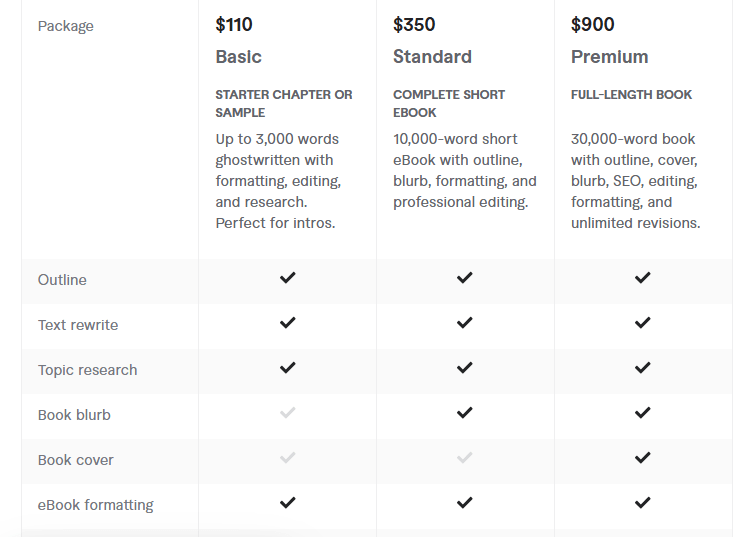Click the COMPLETE SHORT EBOOK title text

coord(449,103)
